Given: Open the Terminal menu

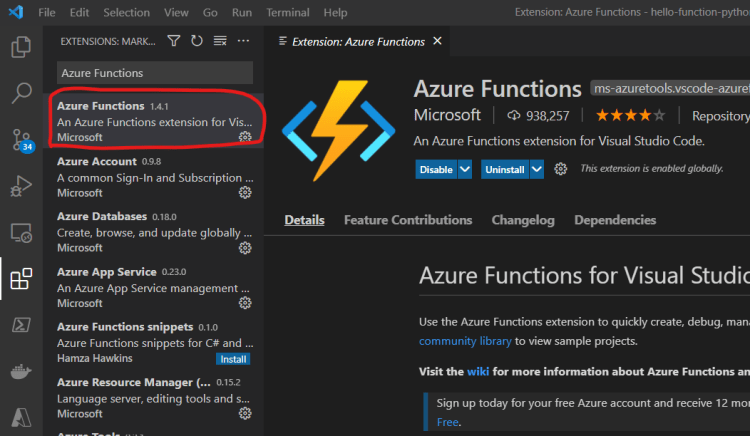Looking at the screenshot, I should click(x=288, y=12).
